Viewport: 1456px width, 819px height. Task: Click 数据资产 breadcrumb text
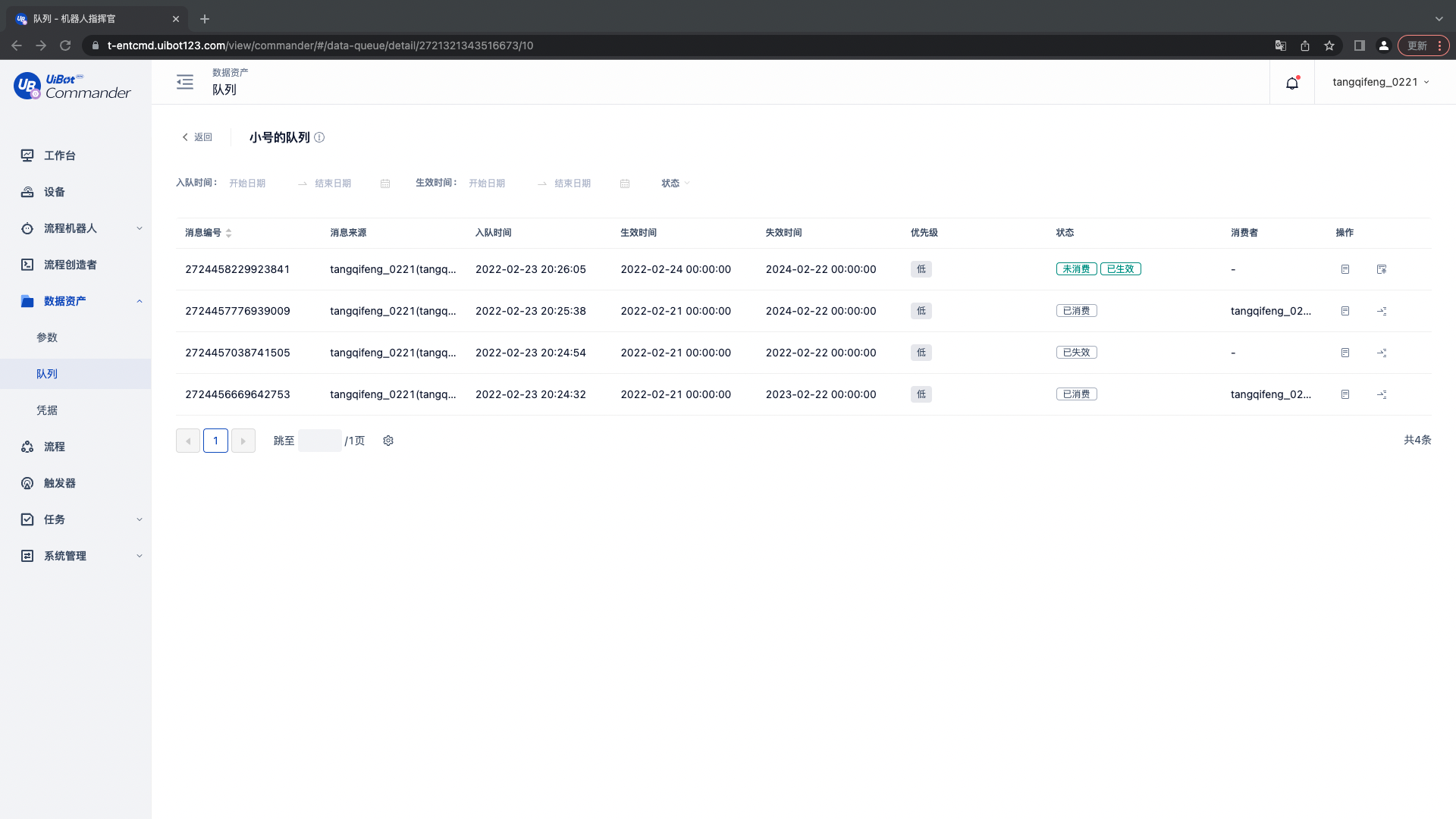pyautogui.click(x=230, y=73)
